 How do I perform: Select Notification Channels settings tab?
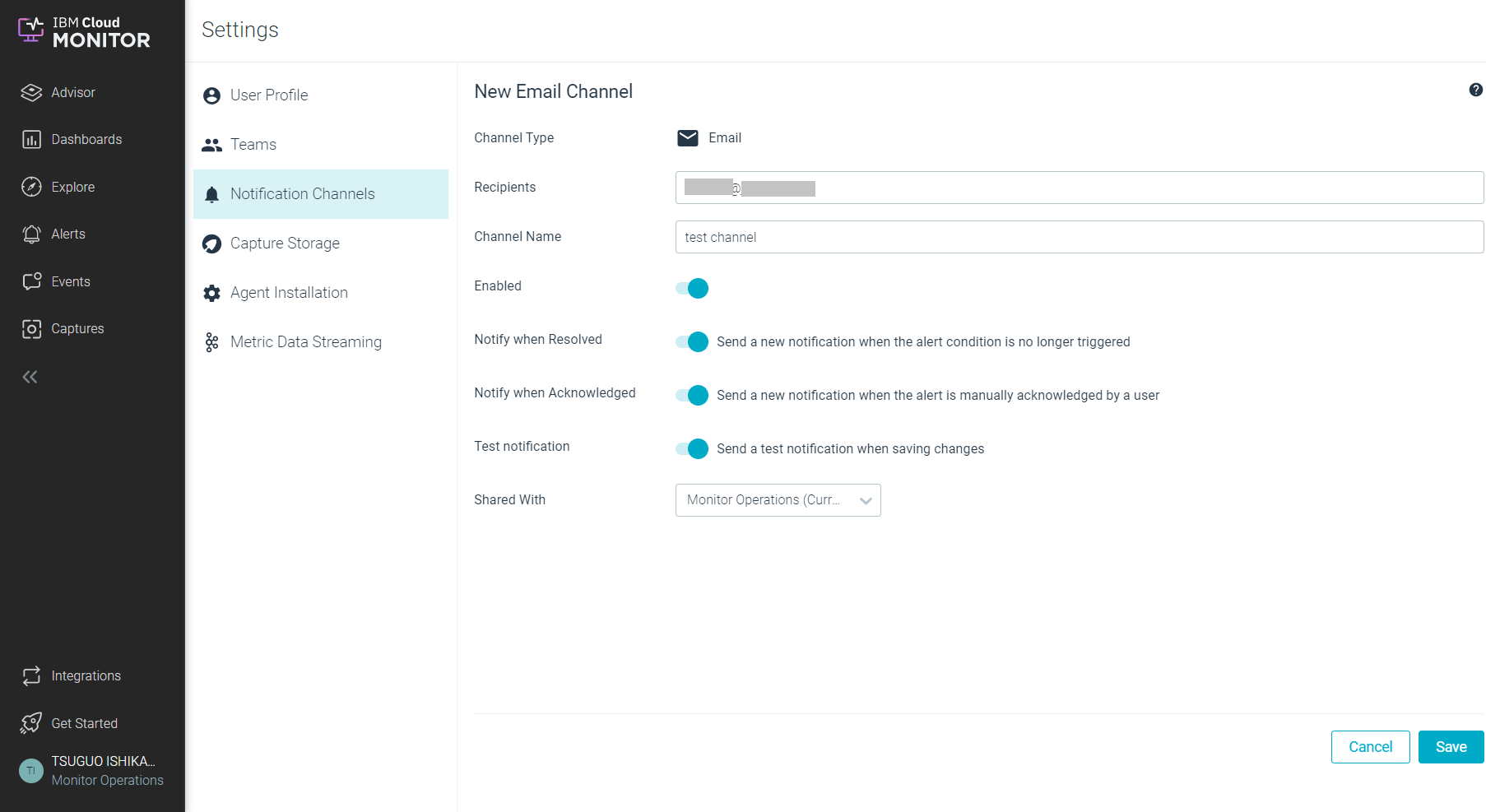tap(321, 194)
